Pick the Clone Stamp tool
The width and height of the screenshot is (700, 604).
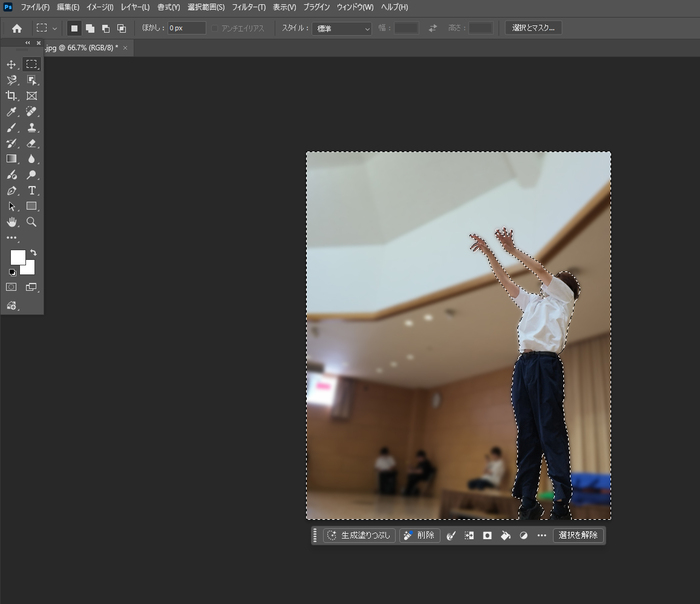(x=31, y=128)
